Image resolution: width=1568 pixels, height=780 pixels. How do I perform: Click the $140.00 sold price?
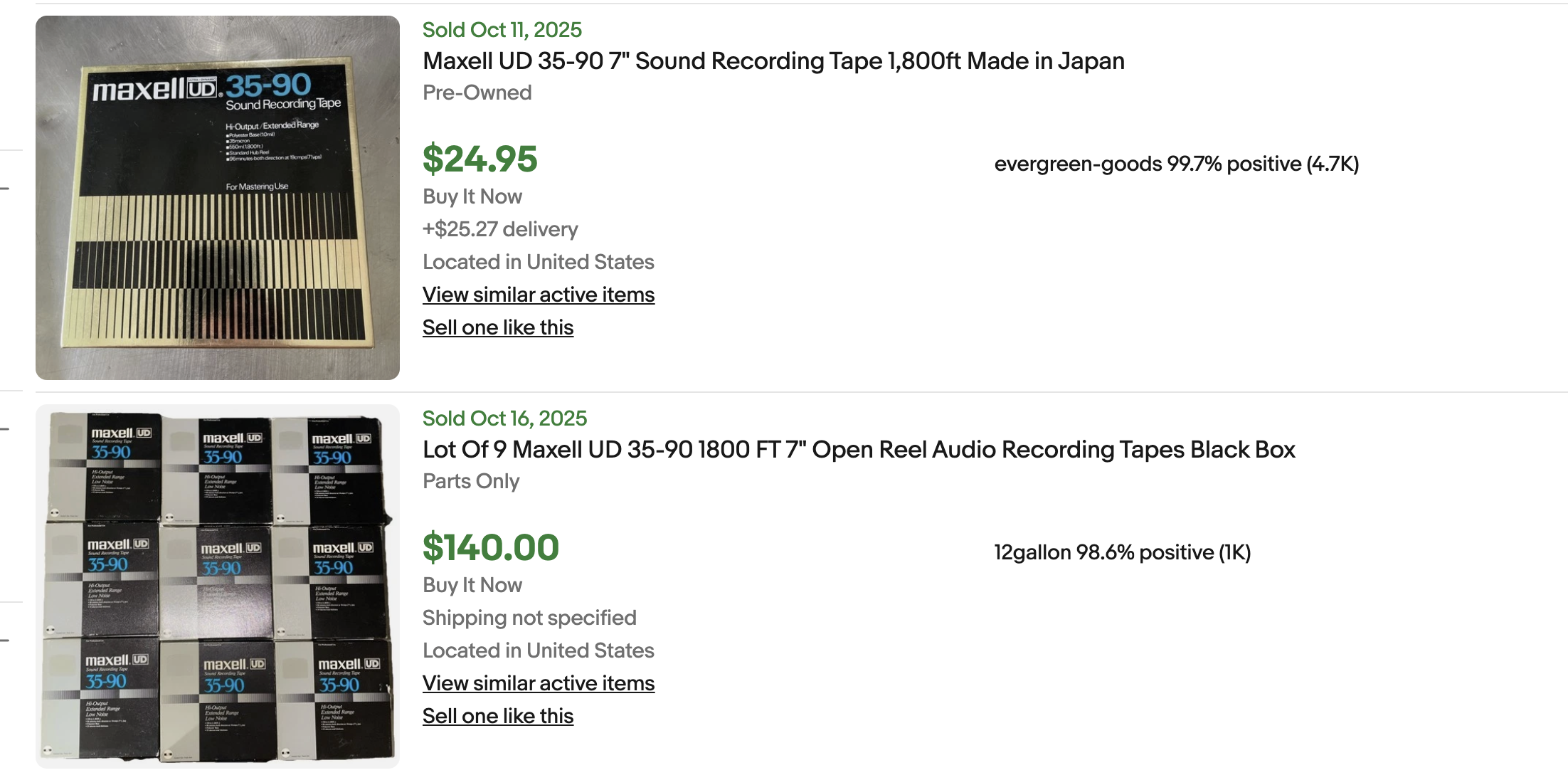pos(491,547)
